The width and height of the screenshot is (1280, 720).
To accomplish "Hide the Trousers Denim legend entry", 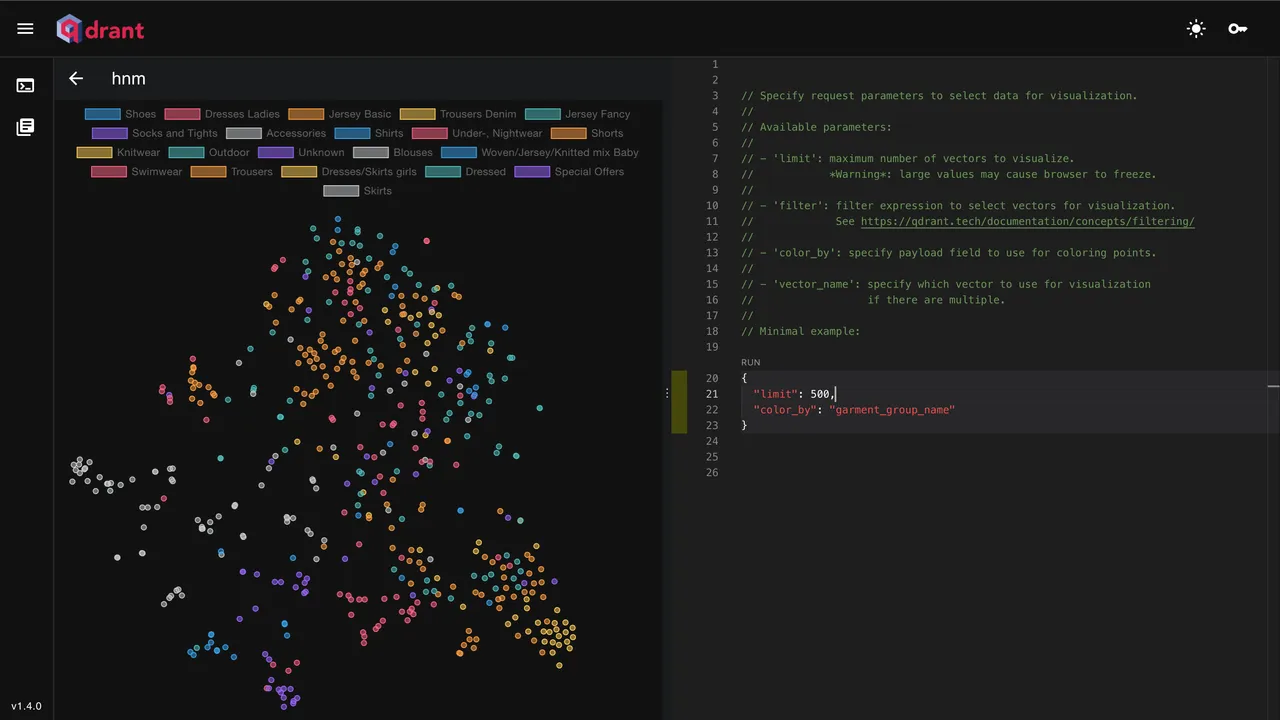I will click(458, 114).
